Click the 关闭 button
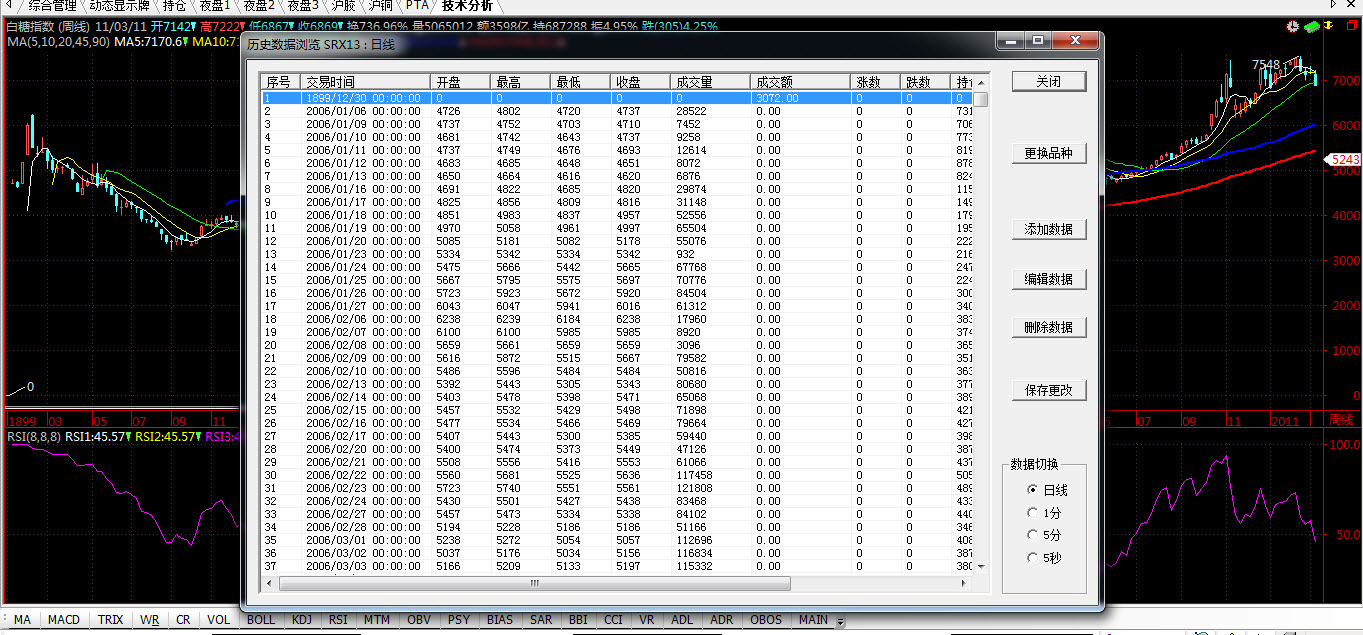Viewport: 1363px width, 635px height. coord(1048,81)
